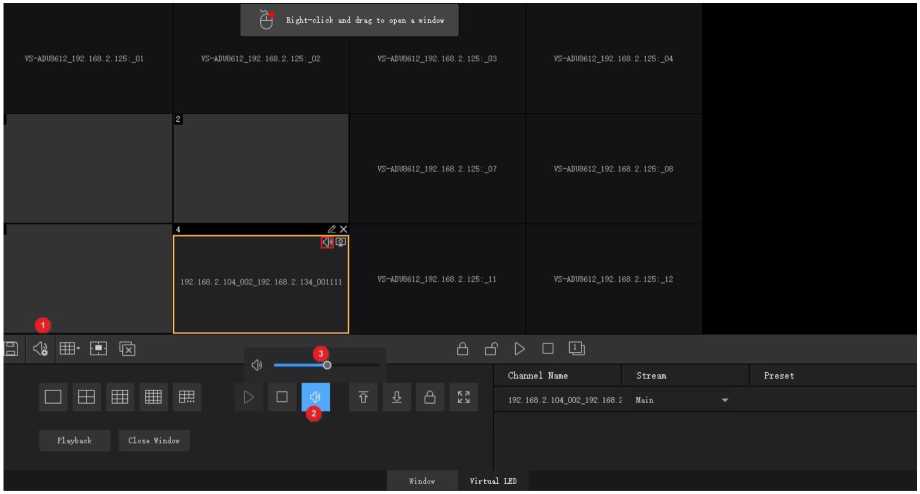This screenshot has width=920, height=494.
Task: Select the 3x3 nine-window layout
Action: (120, 397)
